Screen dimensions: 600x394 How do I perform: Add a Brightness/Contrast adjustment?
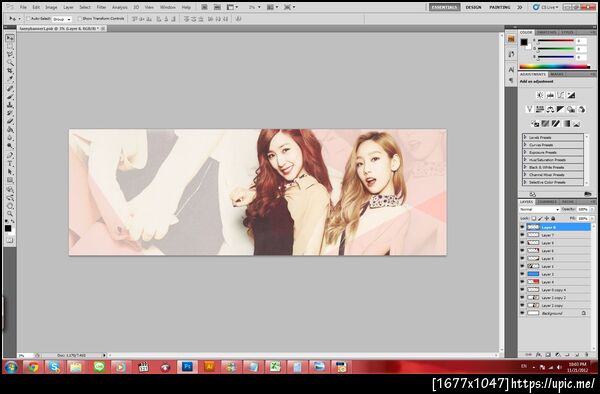540,95
